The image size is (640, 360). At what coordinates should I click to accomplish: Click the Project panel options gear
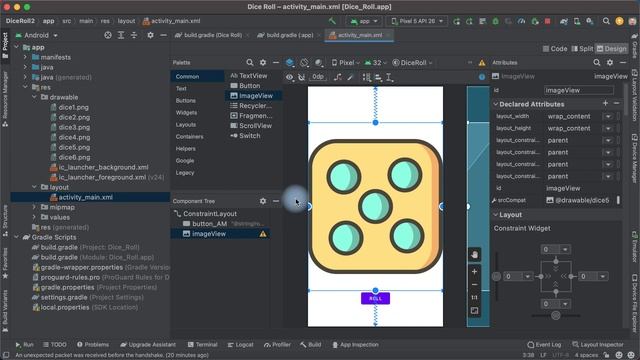point(150,36)
